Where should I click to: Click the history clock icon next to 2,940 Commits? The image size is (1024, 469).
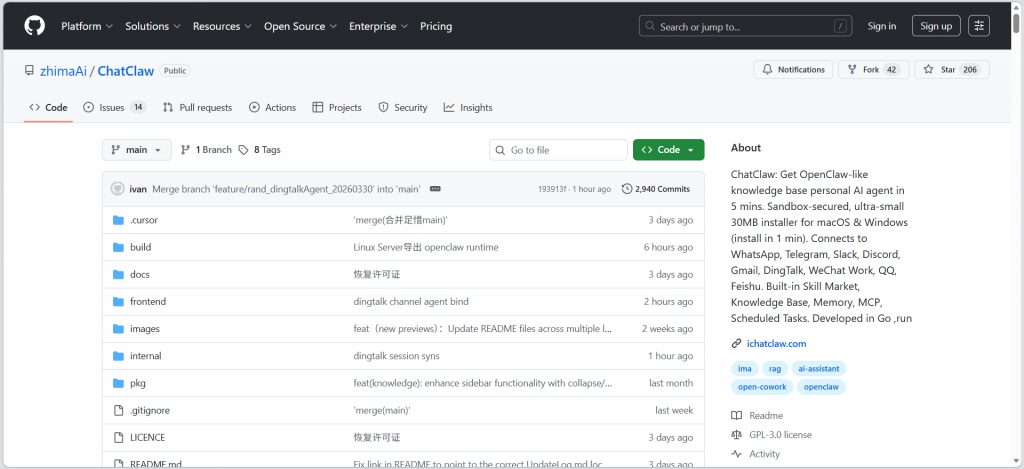click(627, 189)
